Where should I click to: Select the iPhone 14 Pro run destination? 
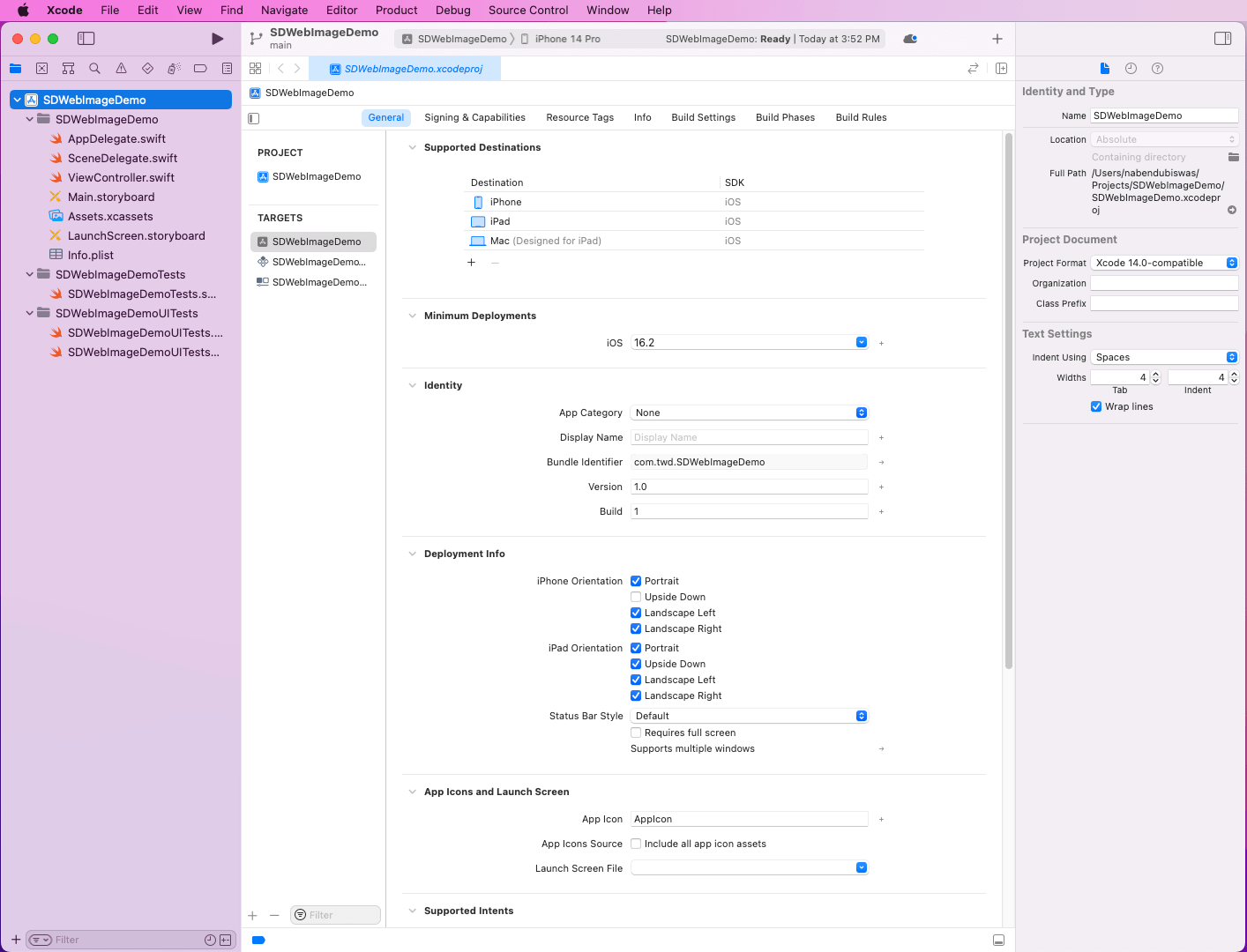567,40
